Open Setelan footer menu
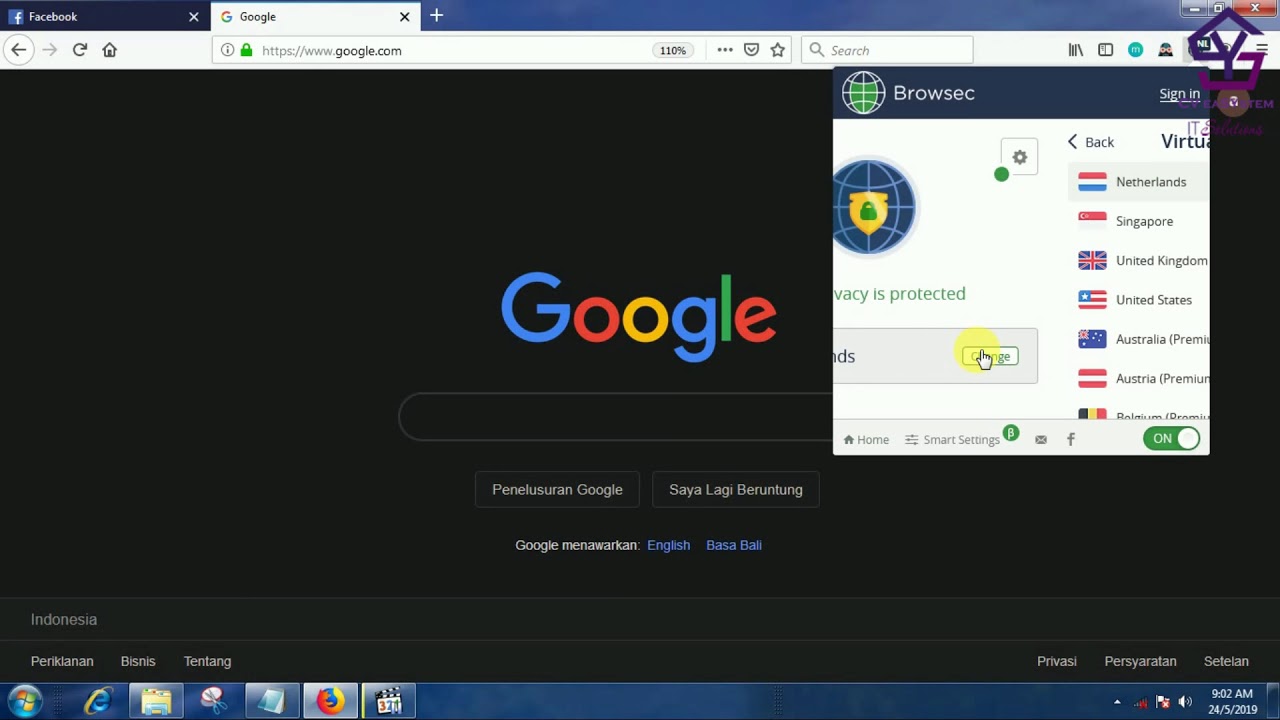Screen dimensions: 1280x720 (1226, 661)
